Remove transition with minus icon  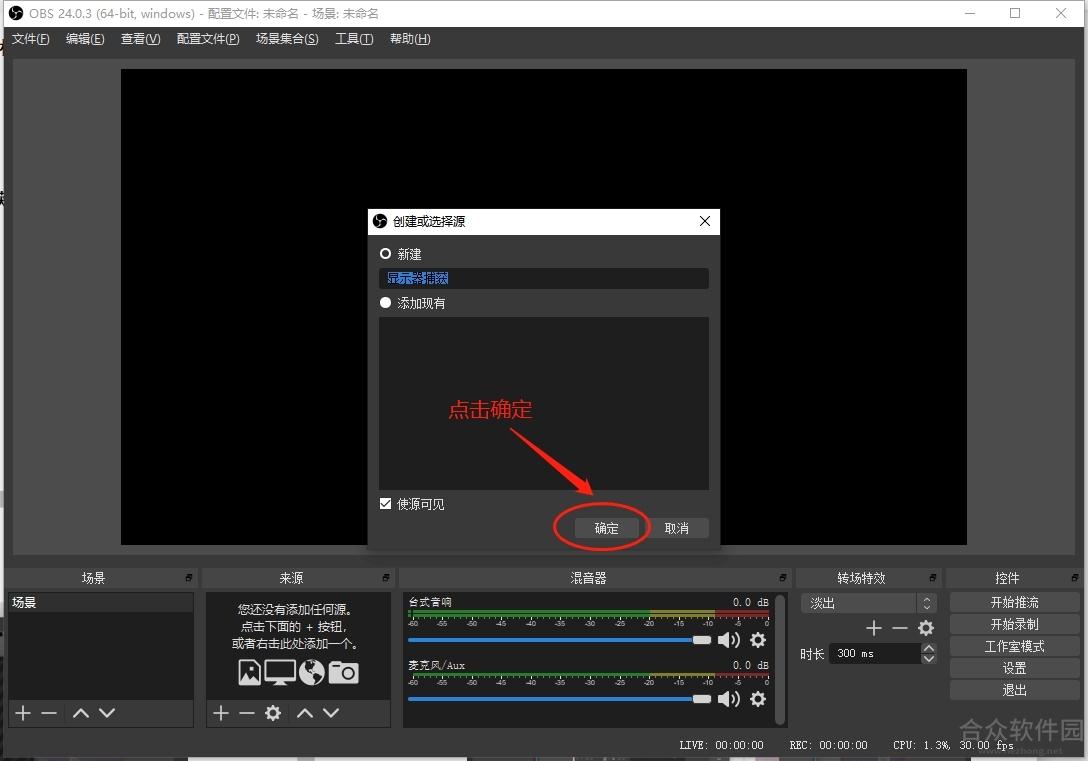coord(899,628)
